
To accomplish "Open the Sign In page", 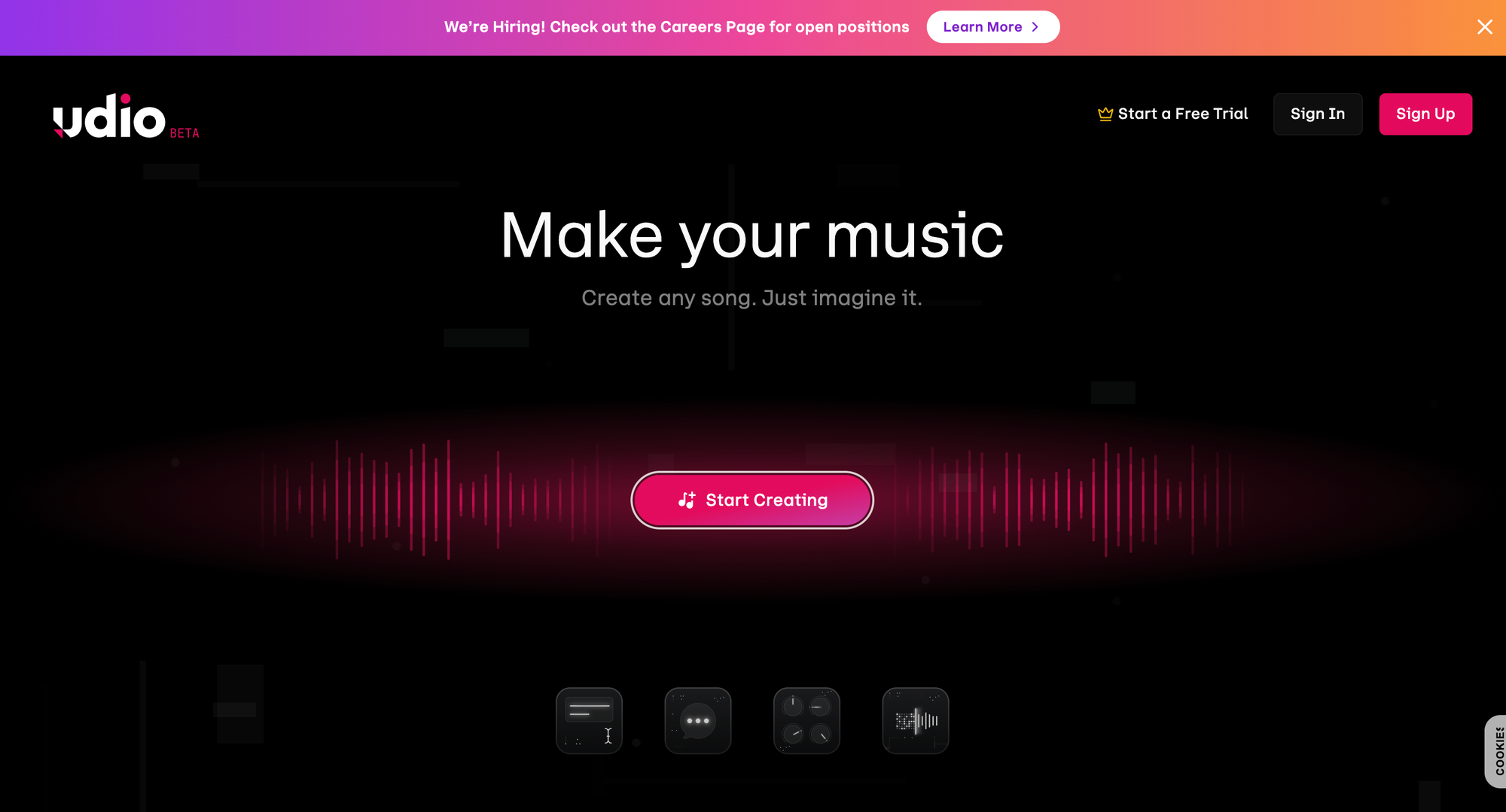I will [x=1318, y=114].
